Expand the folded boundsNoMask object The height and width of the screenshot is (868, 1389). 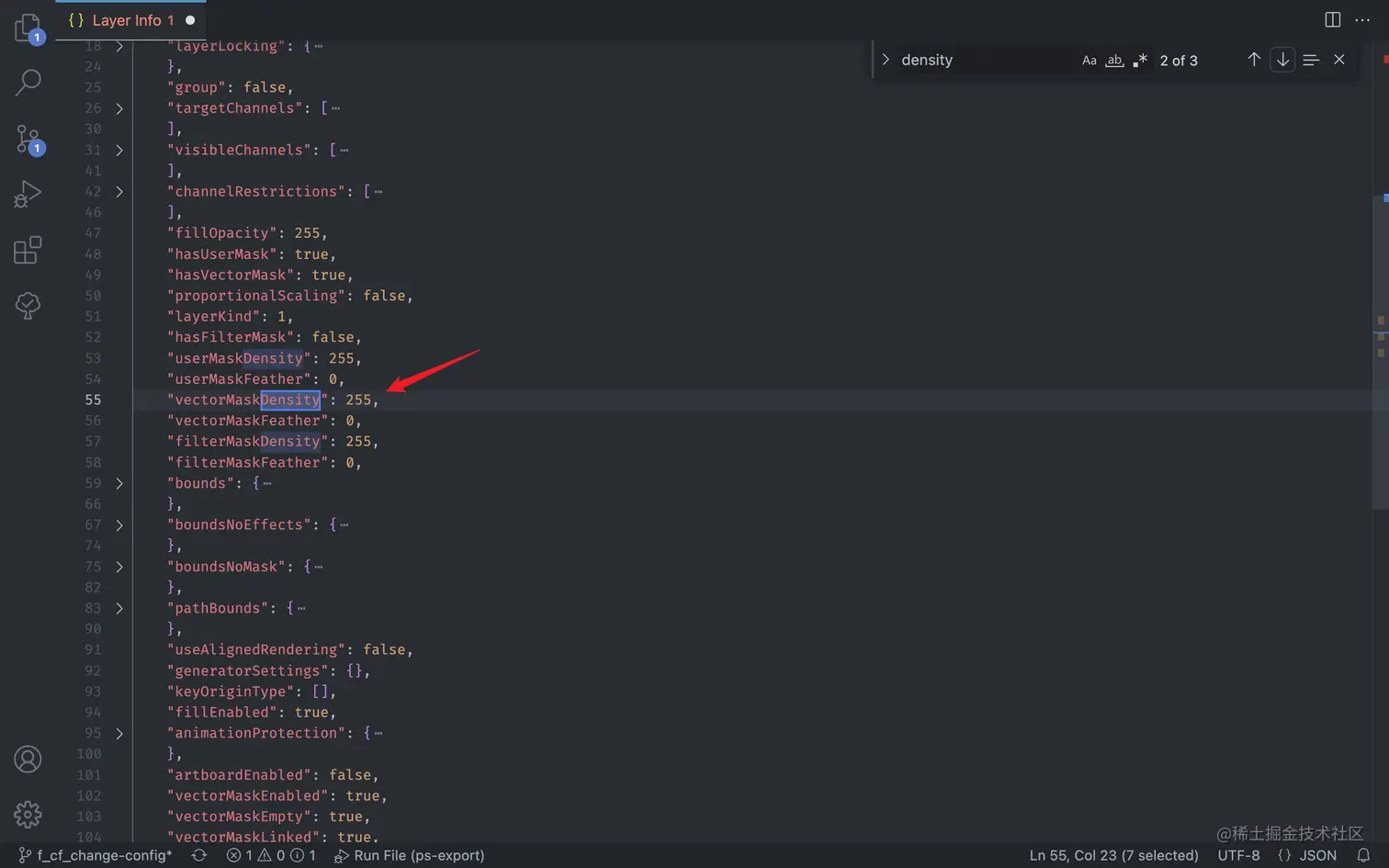pos(119,567)
